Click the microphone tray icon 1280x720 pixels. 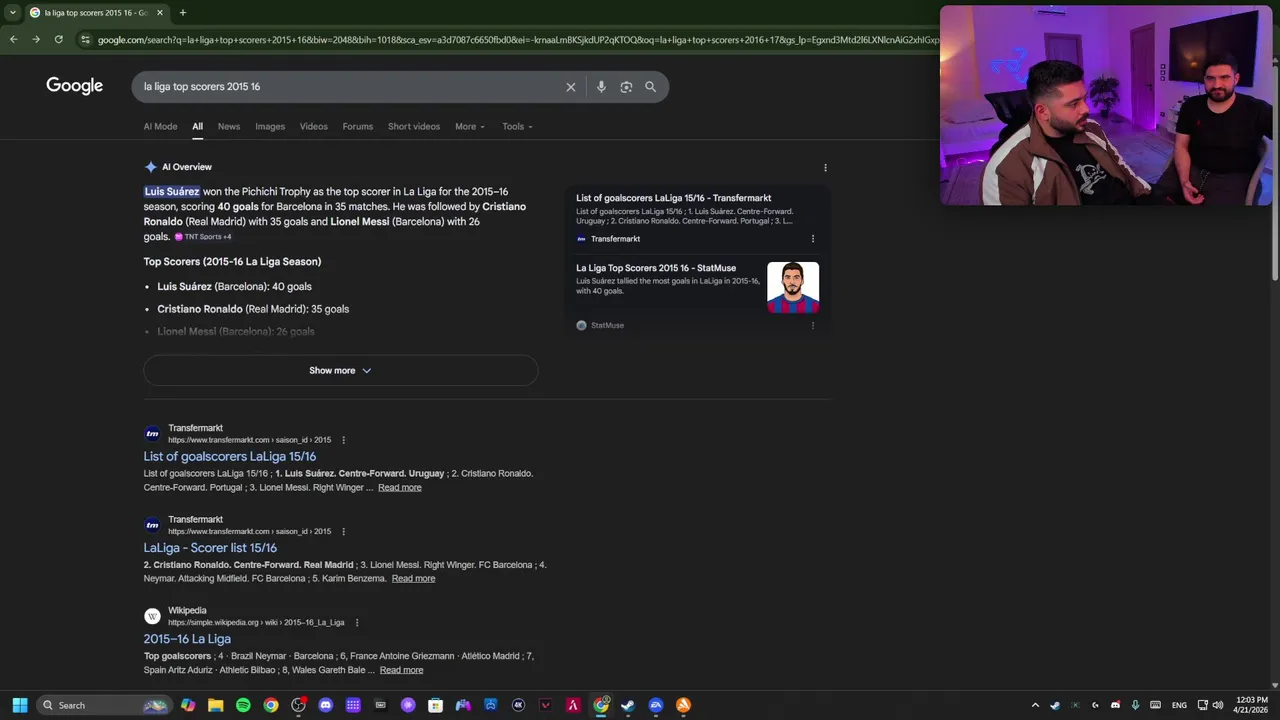1135,705
